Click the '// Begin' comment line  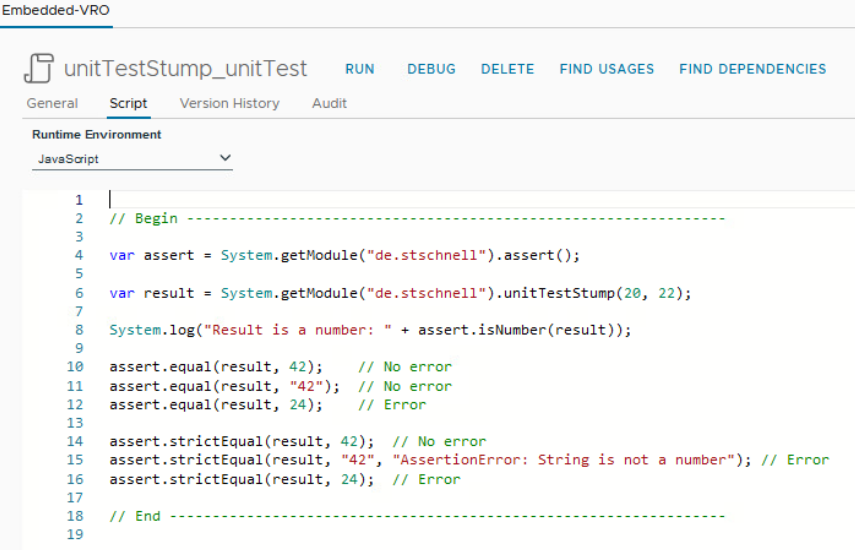point(417,219)
